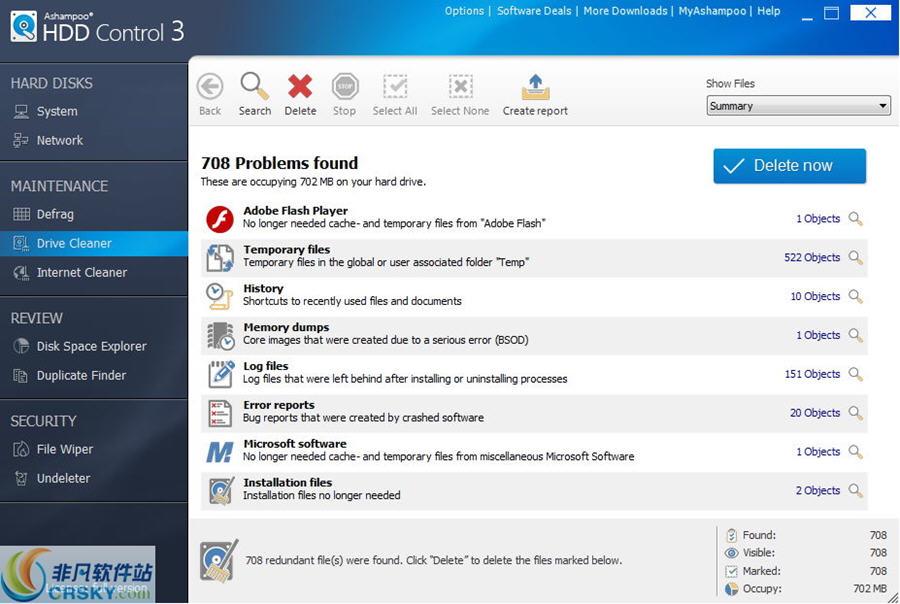The height and width of the screenshot is (604, 900).
Task: Open the Options menu at the top
Action: (x=463, y=11)
